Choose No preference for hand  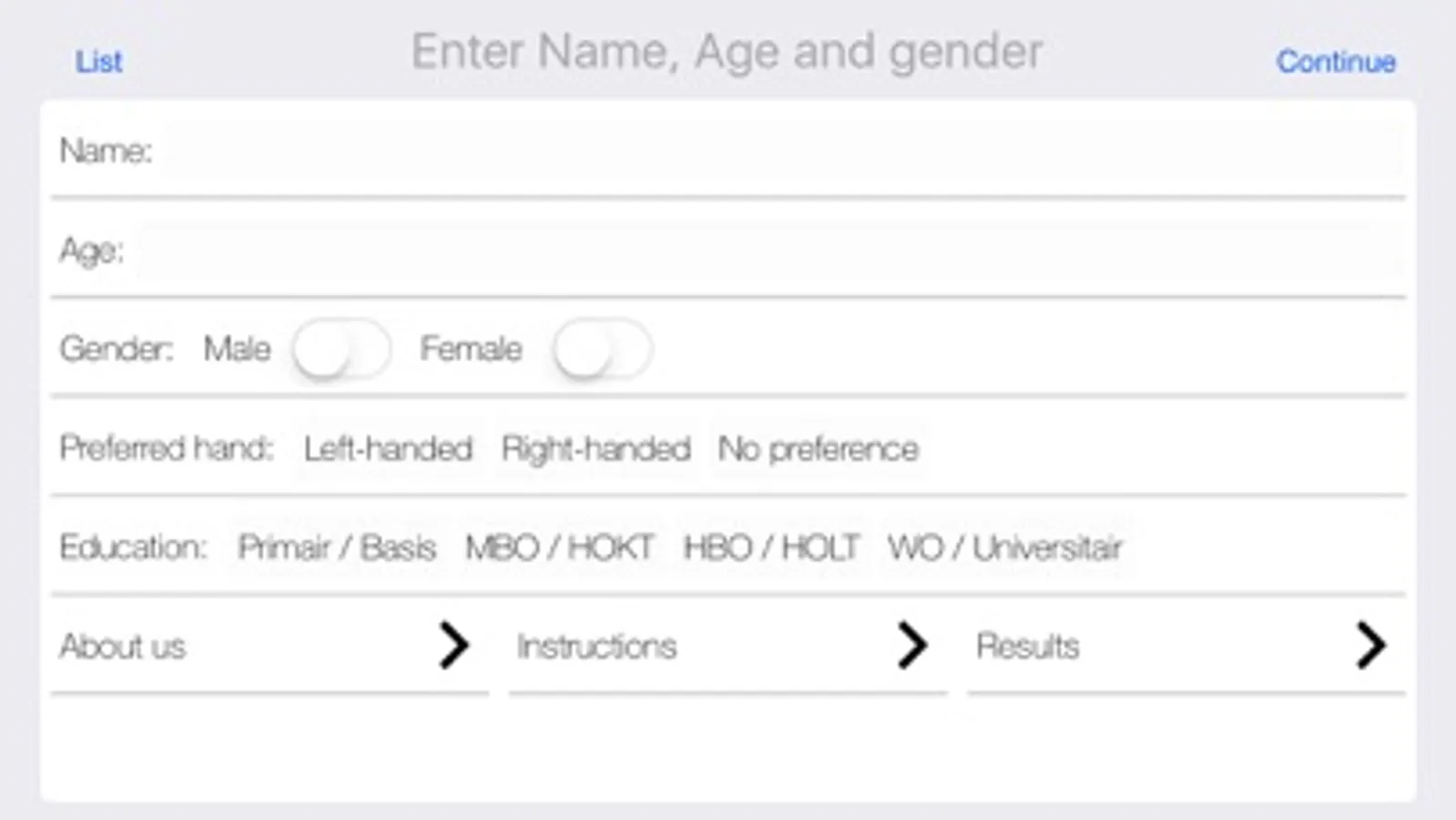(x=818, y=448)
